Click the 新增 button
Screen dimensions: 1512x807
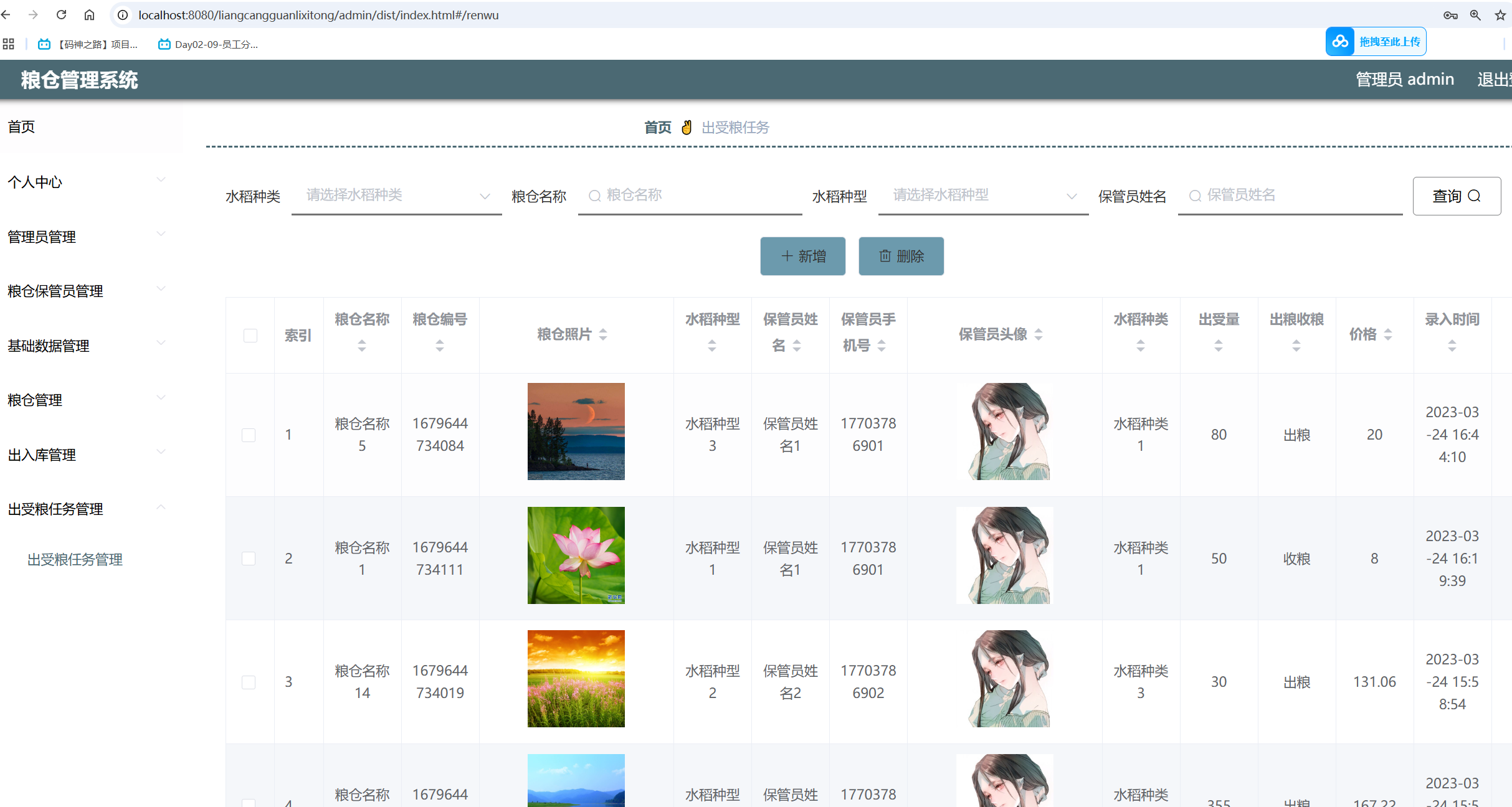(802, 256)
